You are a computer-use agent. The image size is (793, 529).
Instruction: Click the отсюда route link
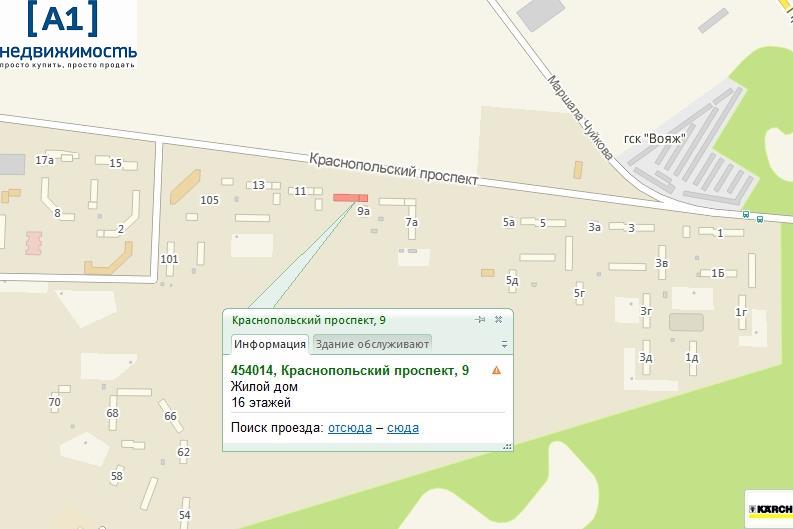tap(350, 428)
